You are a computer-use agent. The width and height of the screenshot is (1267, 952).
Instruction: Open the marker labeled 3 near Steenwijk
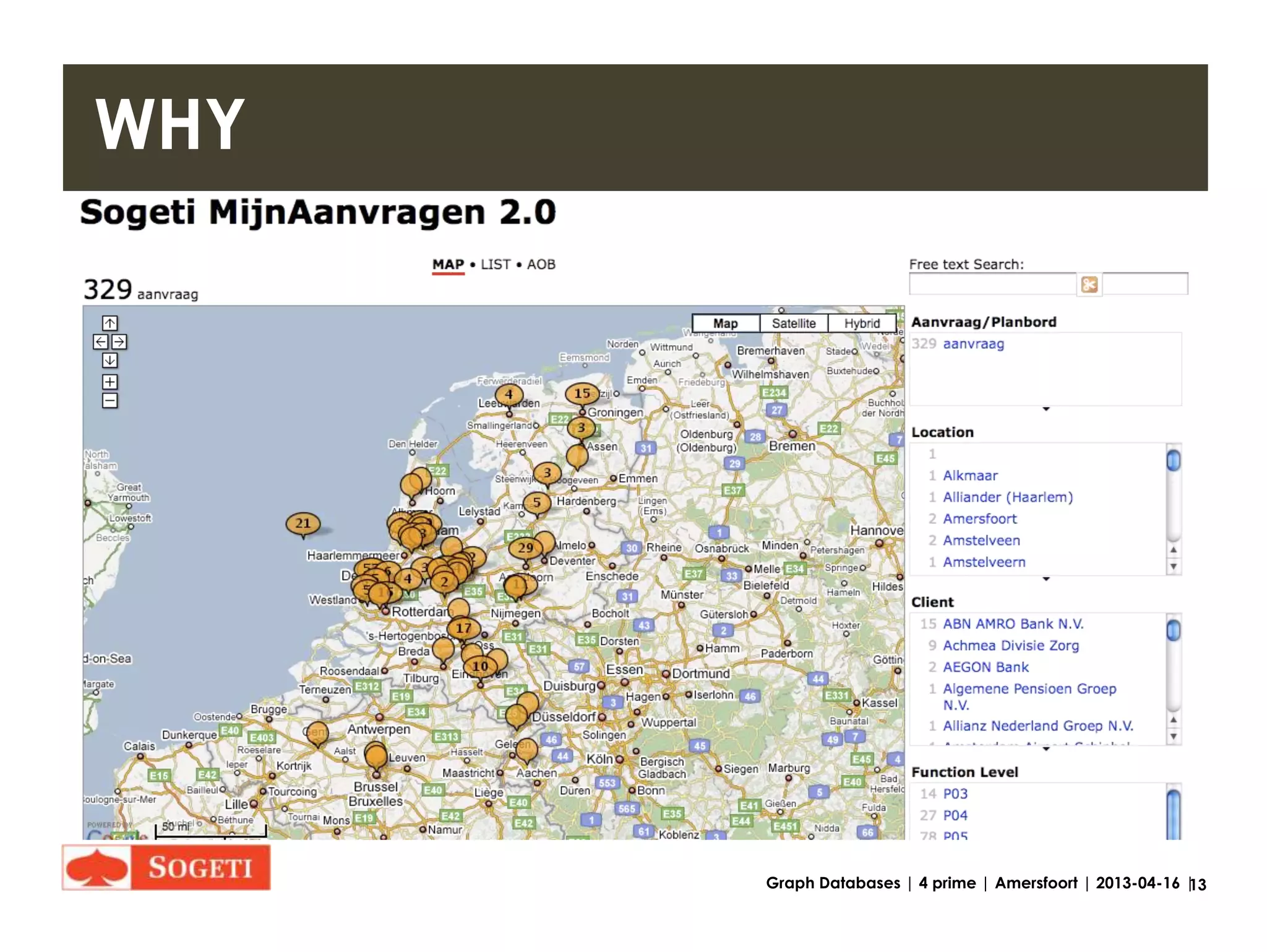(x=547, y=474)
